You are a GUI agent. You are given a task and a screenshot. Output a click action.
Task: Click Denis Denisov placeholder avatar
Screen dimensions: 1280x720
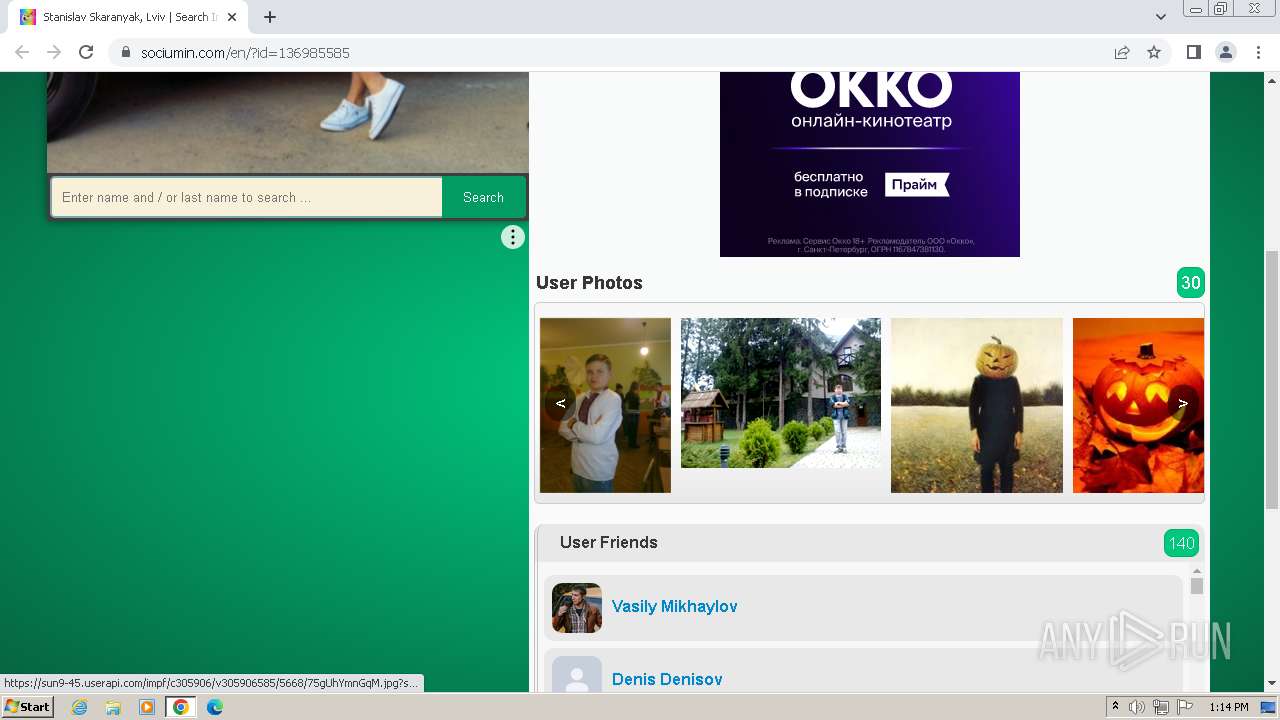point(577,674)
